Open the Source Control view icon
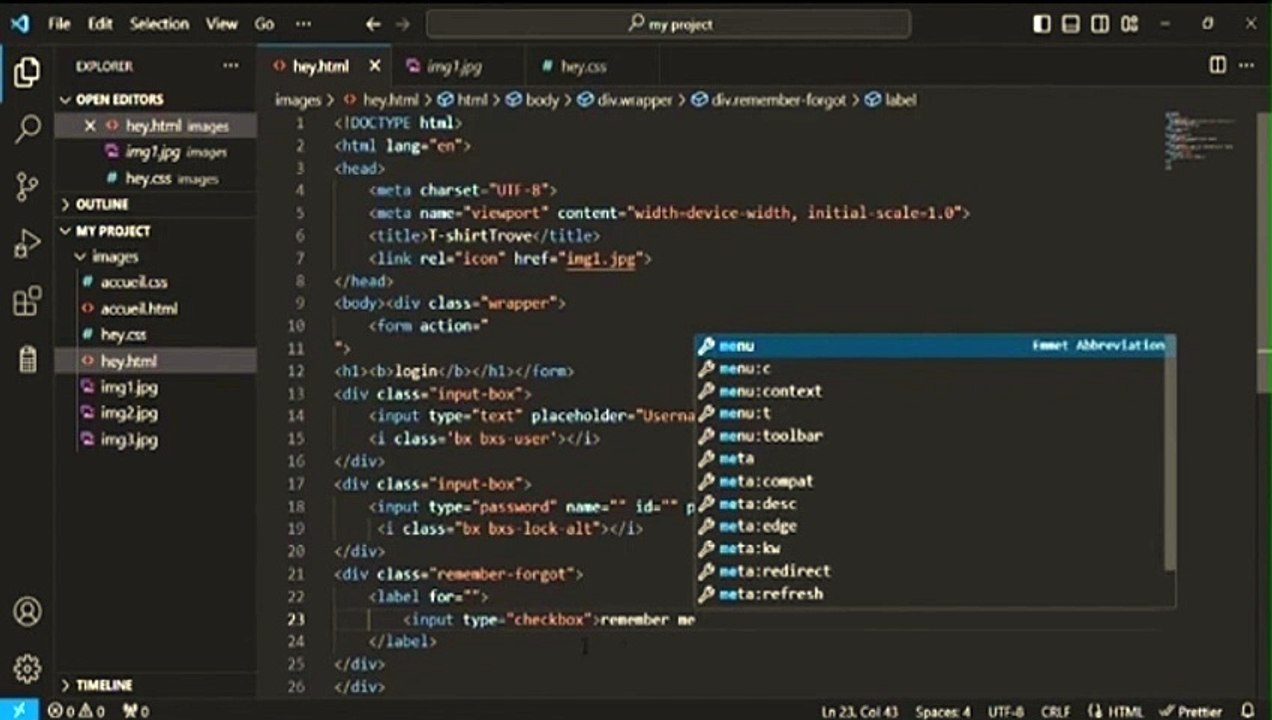 pyautogui.click(x=27, y=186)
